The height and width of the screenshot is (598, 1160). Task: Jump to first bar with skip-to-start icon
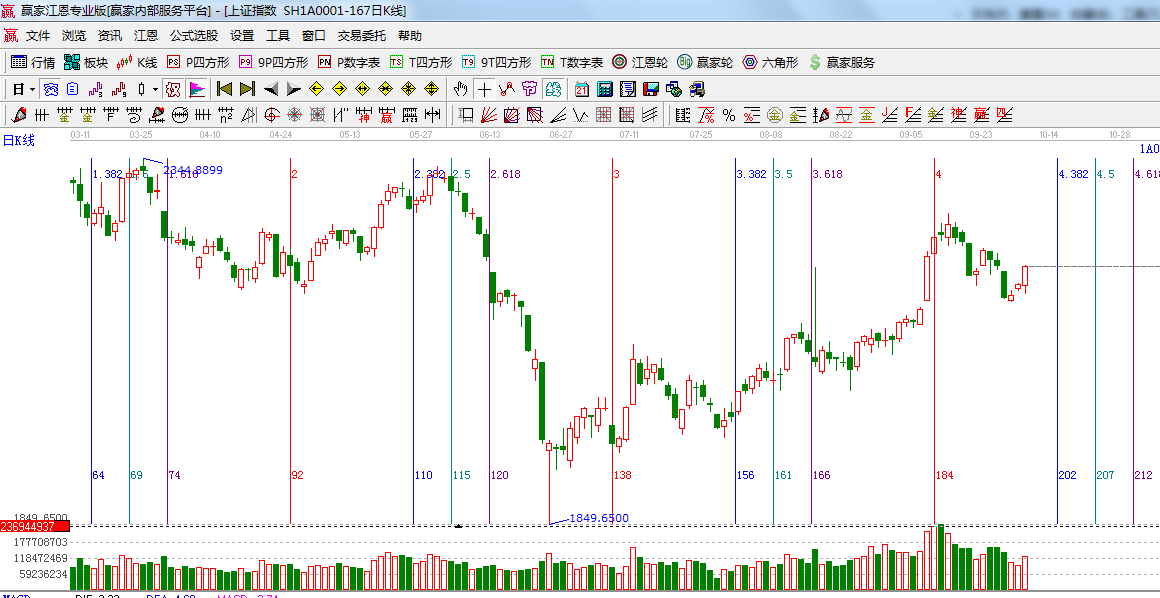[x=224, y=89]
